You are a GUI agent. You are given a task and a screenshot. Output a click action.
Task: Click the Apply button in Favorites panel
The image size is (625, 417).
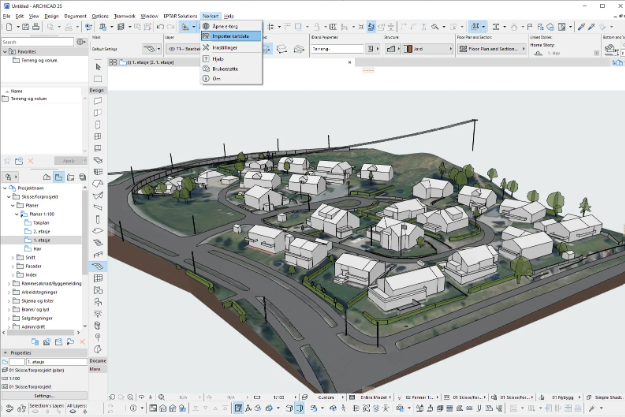[68, 160]
